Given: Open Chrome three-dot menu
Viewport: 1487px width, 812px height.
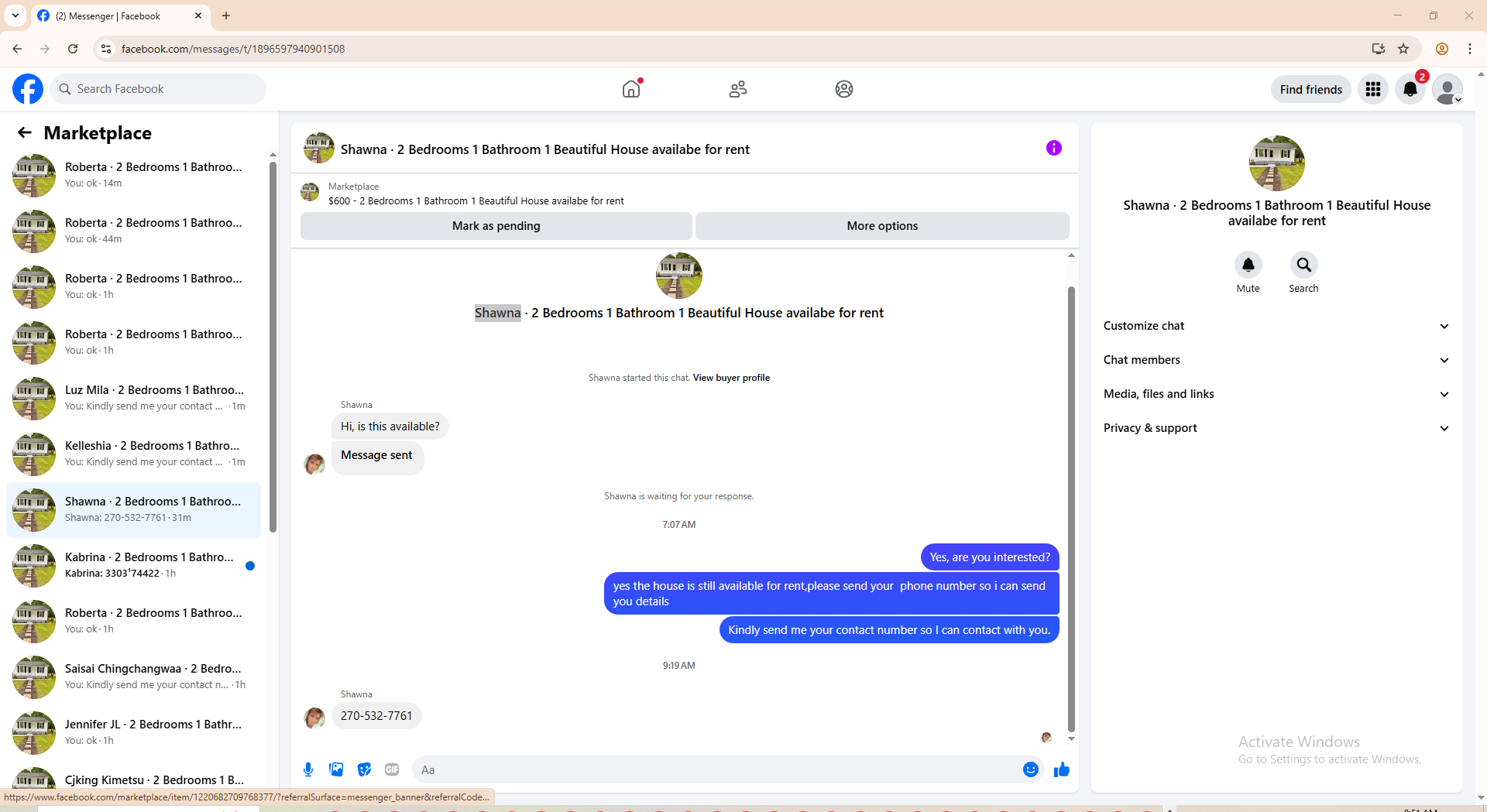Looking at the screenshot, I should (x=1470, y=49).
